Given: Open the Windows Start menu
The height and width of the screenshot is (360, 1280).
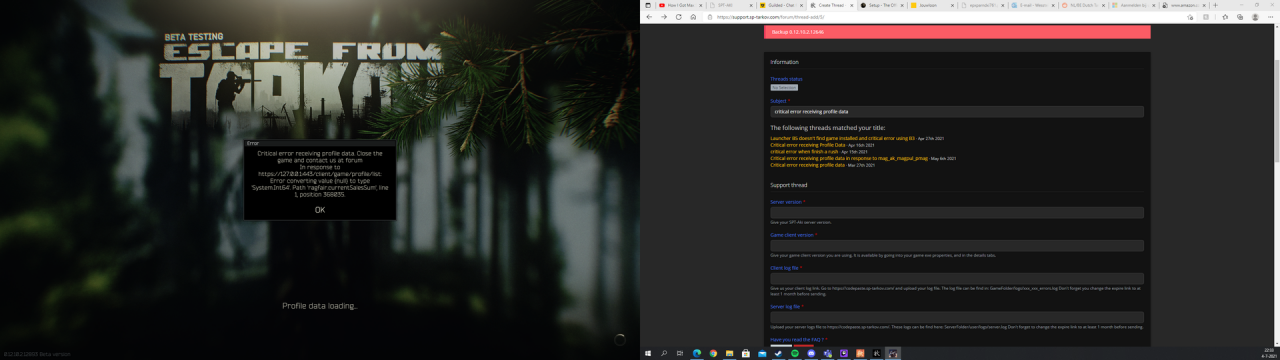Looking at the screenshot, I should click(648, 353).
